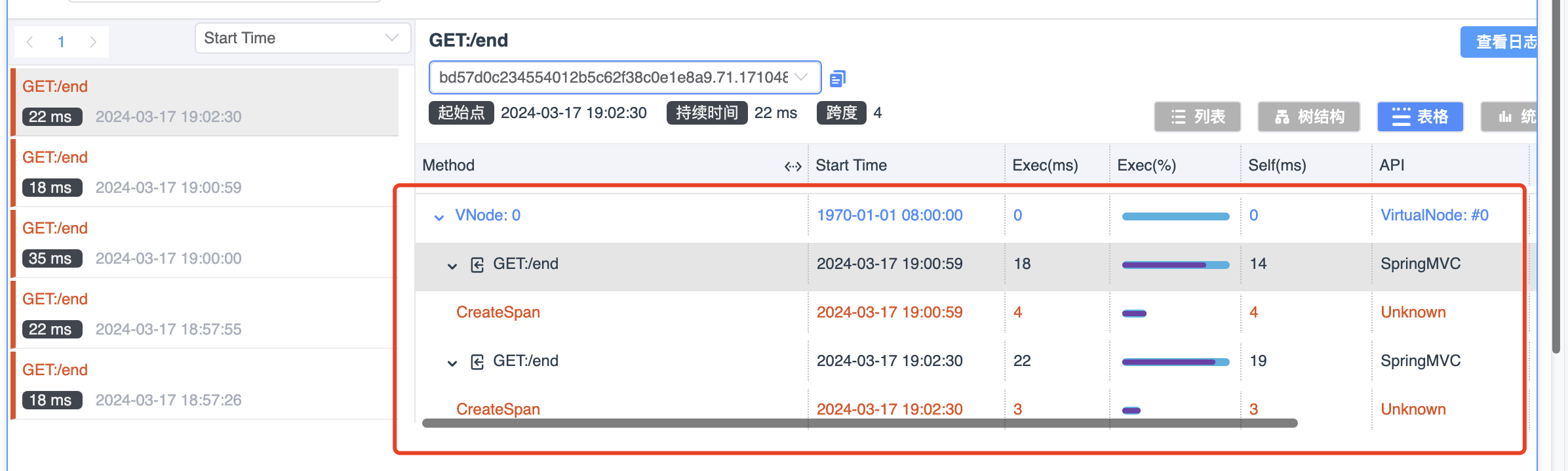This screenshot has width=1568, height=471.
Task: Click the 查看日志 view logs button
Action: tap(1501, 42)
